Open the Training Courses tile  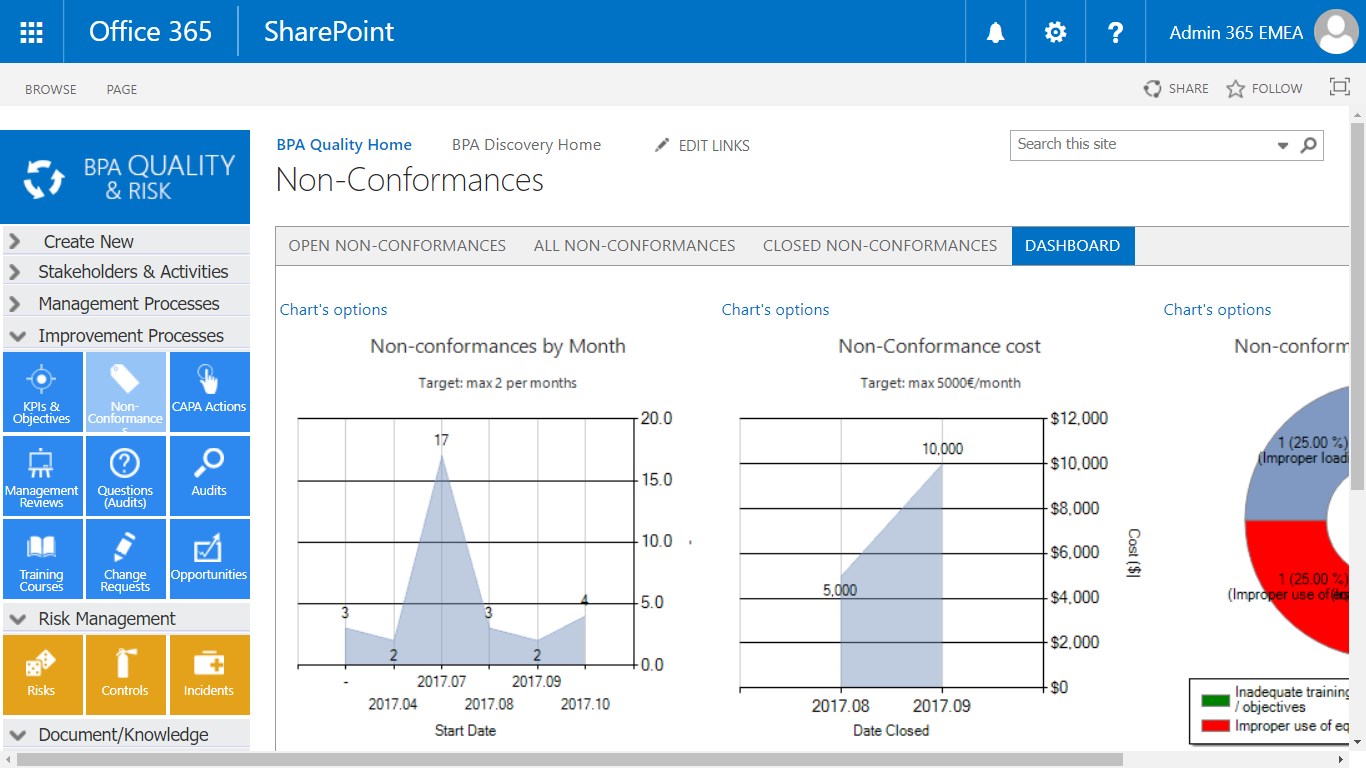pyautogui.click(x=42, y=559)
